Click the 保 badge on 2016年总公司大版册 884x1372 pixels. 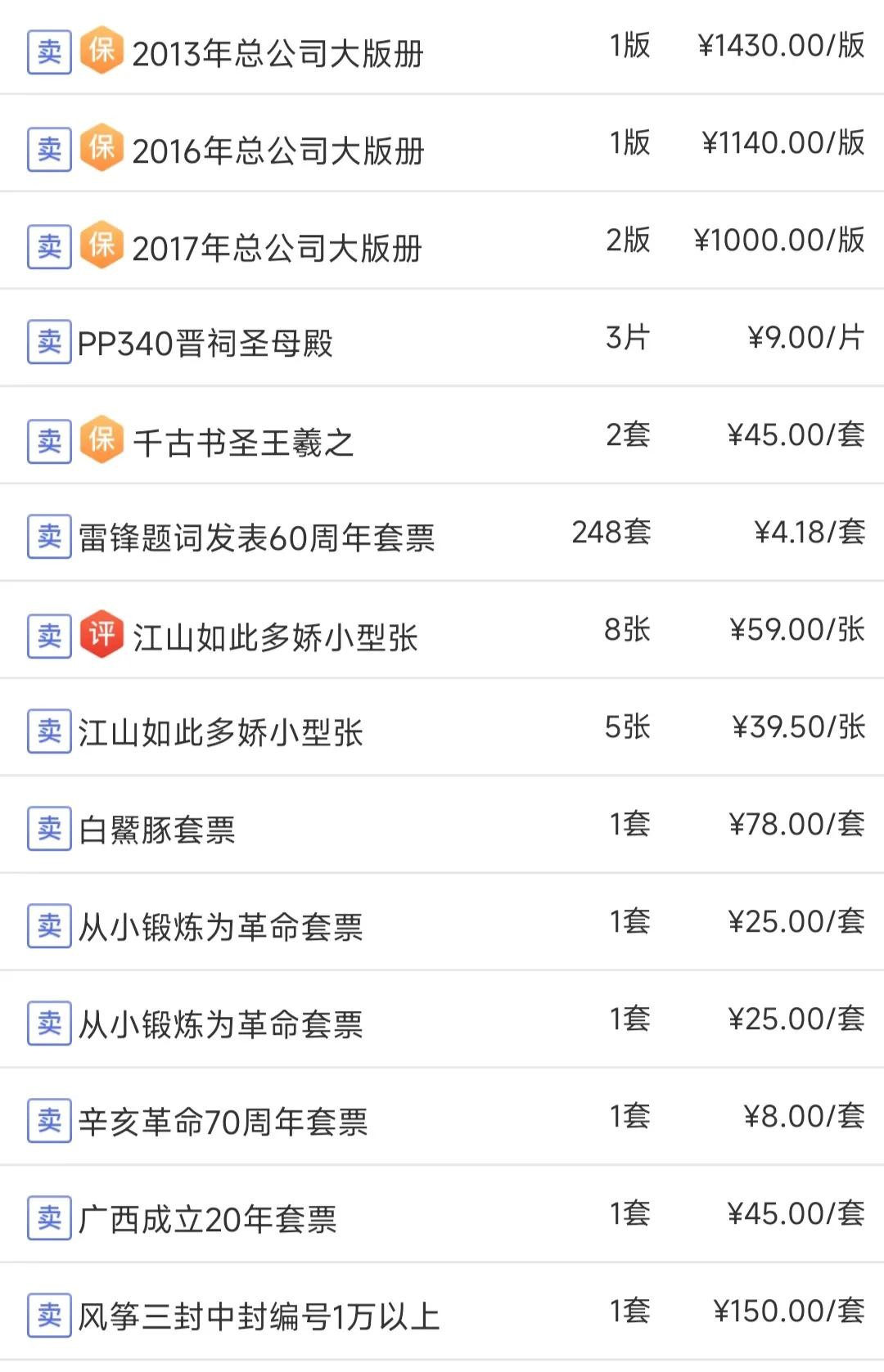(101, 148)
